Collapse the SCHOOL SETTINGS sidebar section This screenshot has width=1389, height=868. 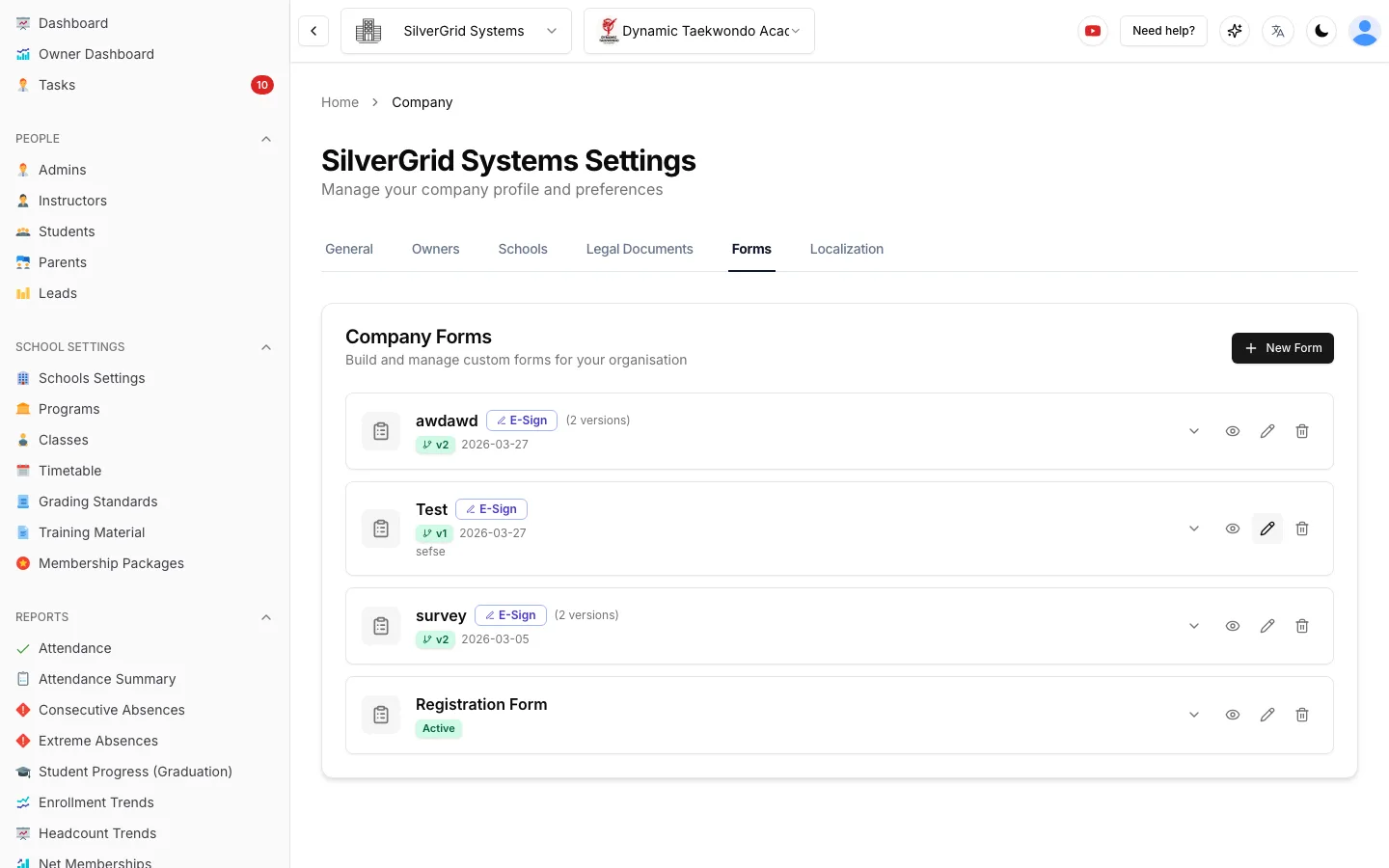[x=266, y=347]
